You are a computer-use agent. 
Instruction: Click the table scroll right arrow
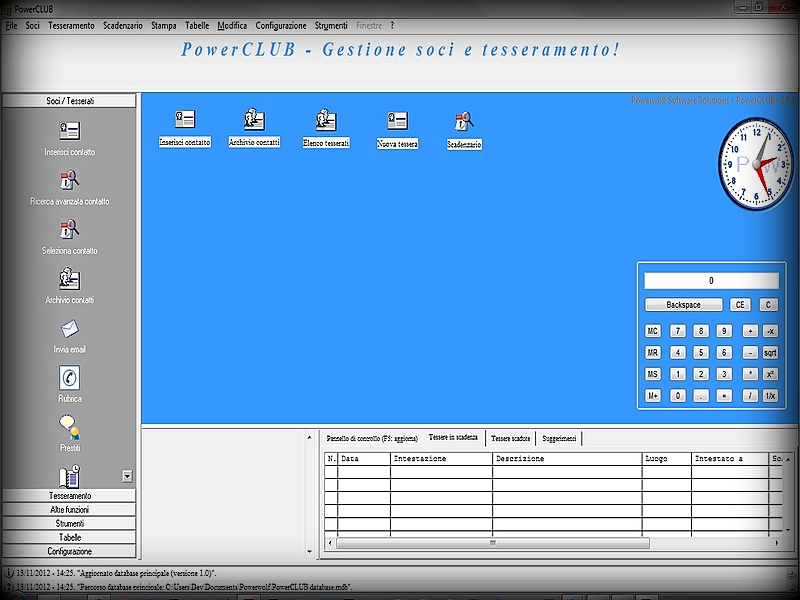click(x=777, y=543)
